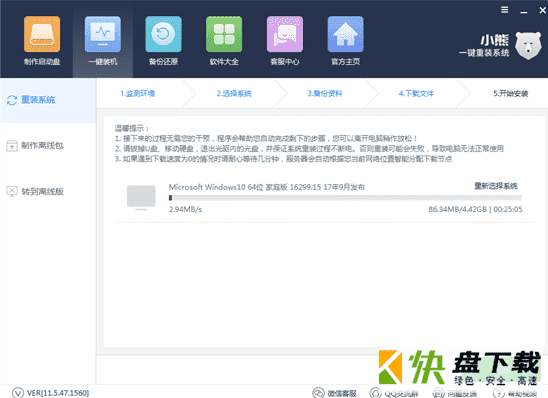The height and width of the screenshot is (398, 548).
Task: Click the Windows10 download progress bar
Action: 345,198
